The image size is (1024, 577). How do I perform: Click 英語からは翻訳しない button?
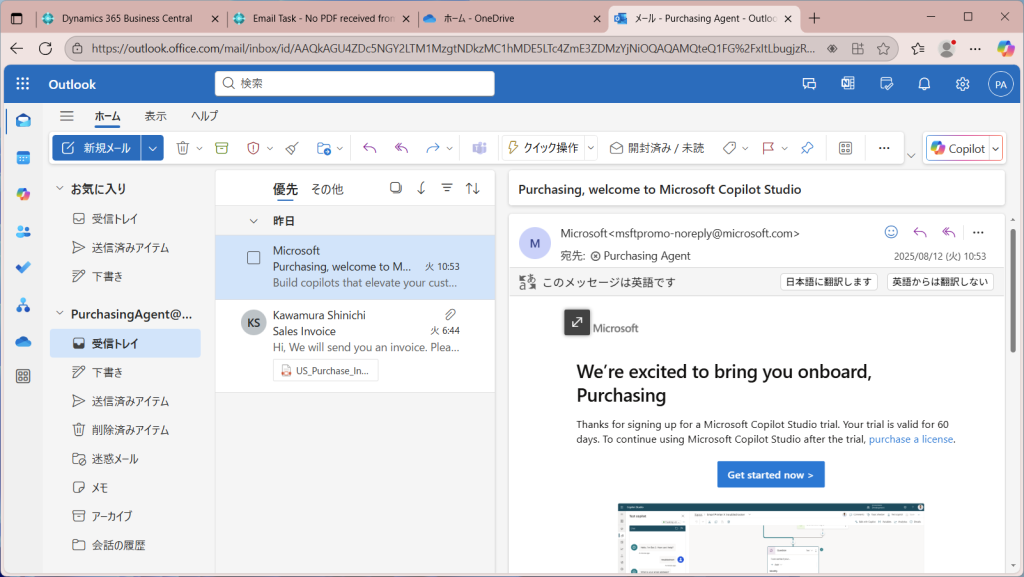[x=940, y=281]
